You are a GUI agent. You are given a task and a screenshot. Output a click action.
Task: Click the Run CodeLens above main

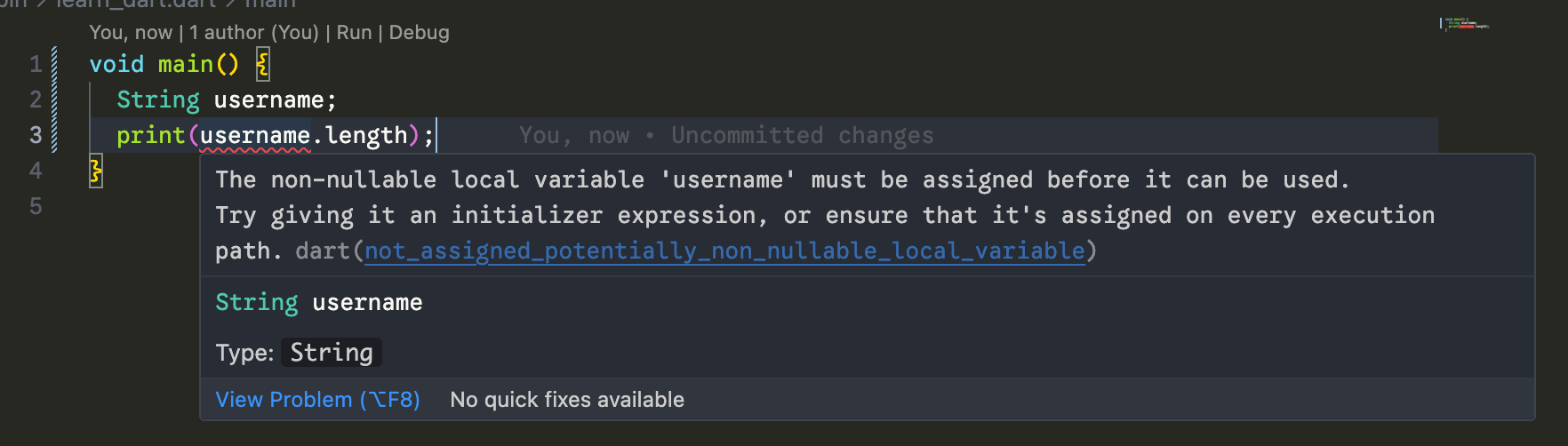[354, 33]
